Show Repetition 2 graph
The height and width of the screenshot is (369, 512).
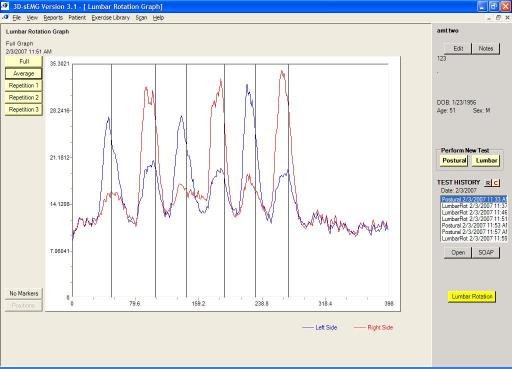click(24, 97)
